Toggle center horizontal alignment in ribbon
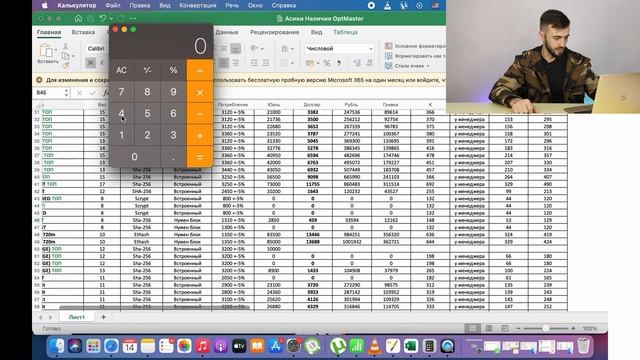 (x=224, y=63)
